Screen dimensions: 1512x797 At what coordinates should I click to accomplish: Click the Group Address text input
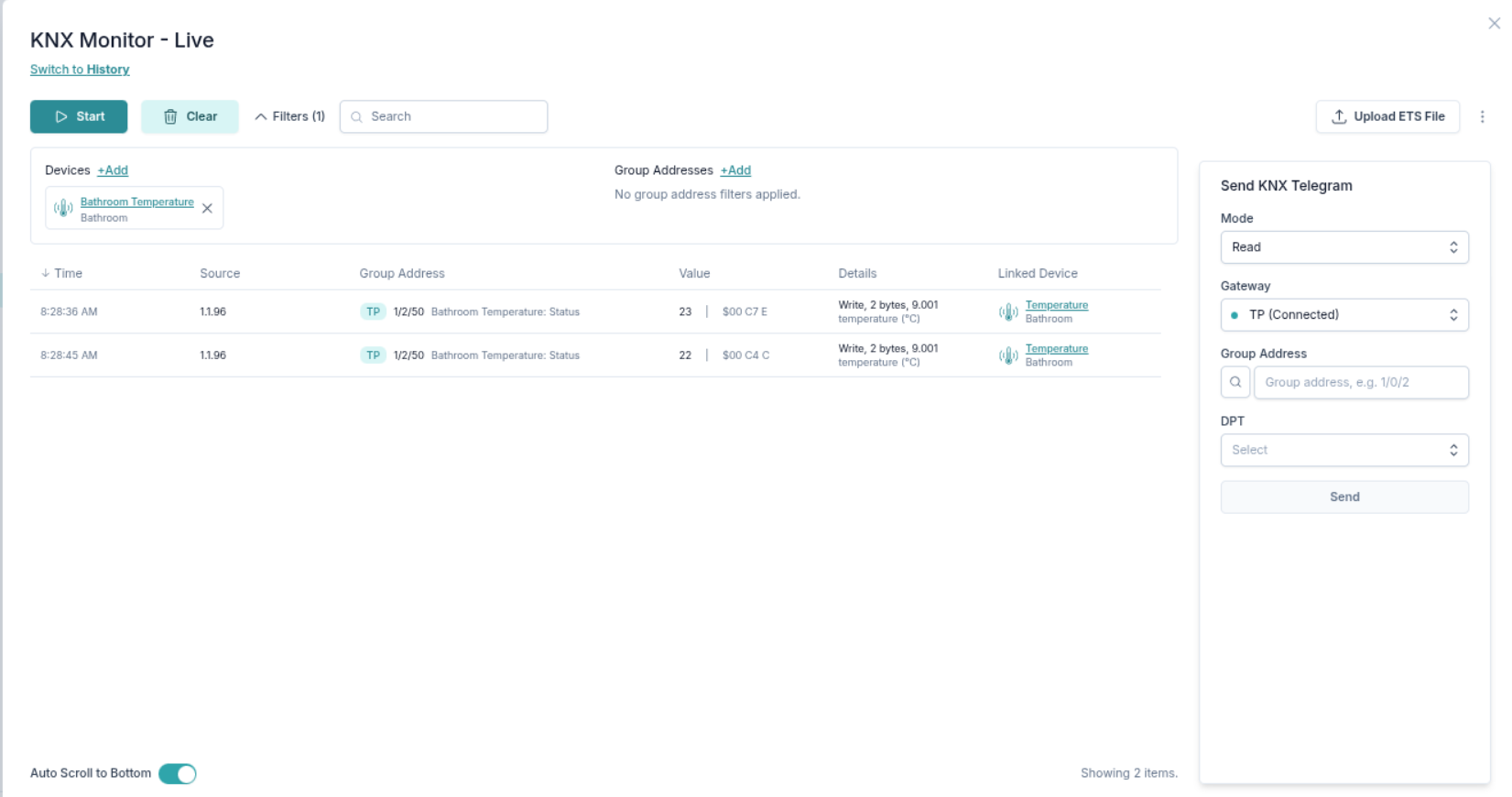coord(1360,383)
